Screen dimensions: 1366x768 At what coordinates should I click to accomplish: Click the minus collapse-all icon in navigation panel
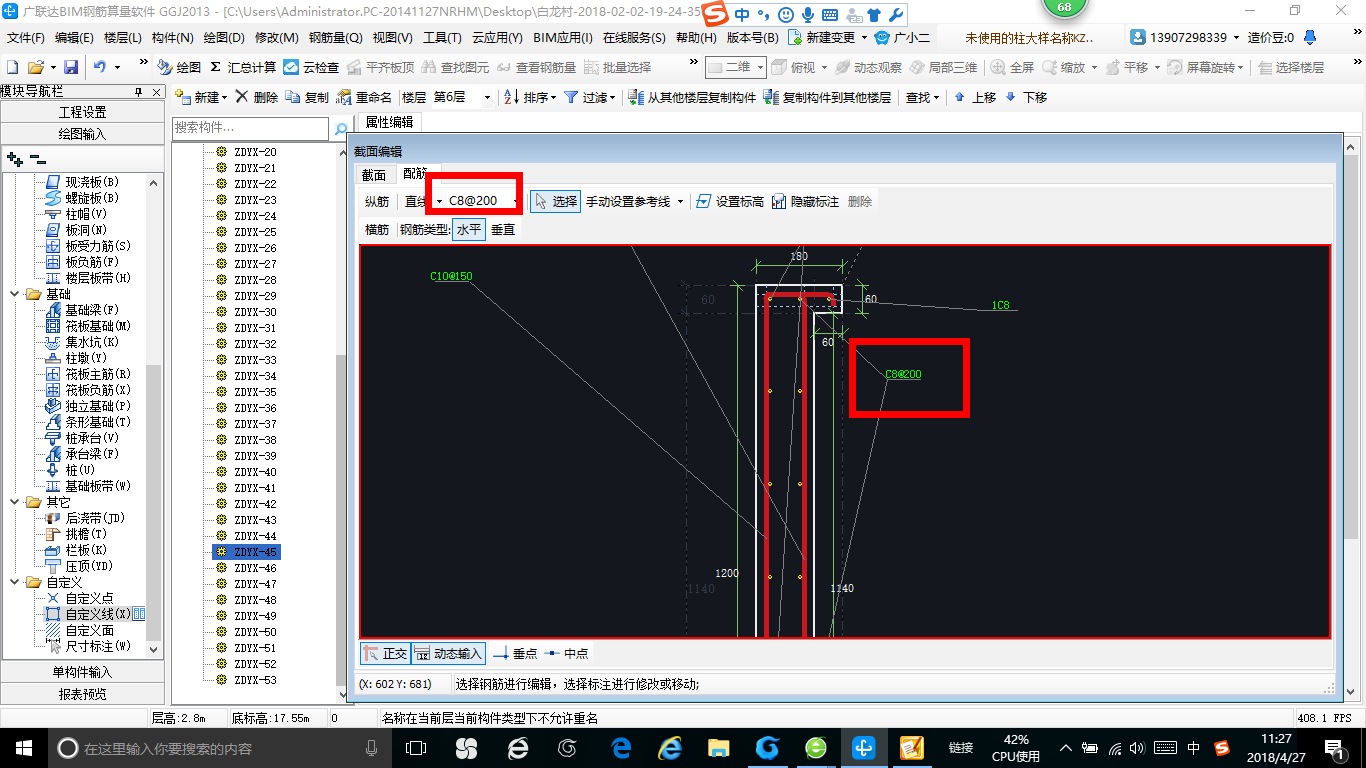(37, 158)
